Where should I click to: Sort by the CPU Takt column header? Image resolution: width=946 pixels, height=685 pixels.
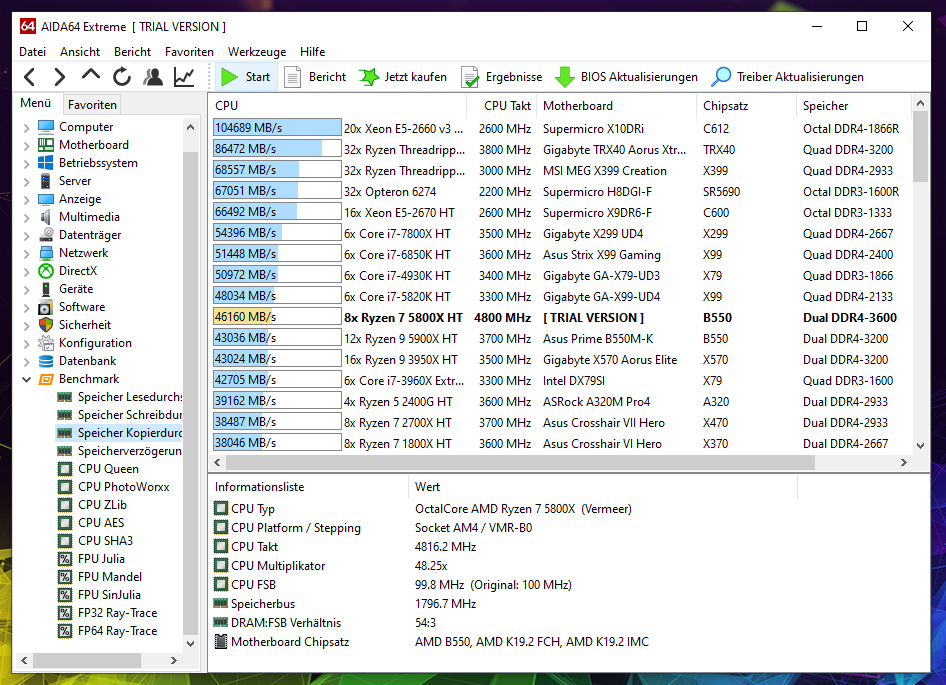(x=501, y=106)
